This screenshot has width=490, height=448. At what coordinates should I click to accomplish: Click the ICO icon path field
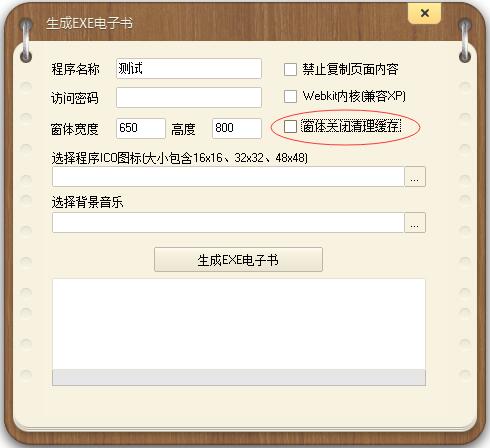click(228, 176)
